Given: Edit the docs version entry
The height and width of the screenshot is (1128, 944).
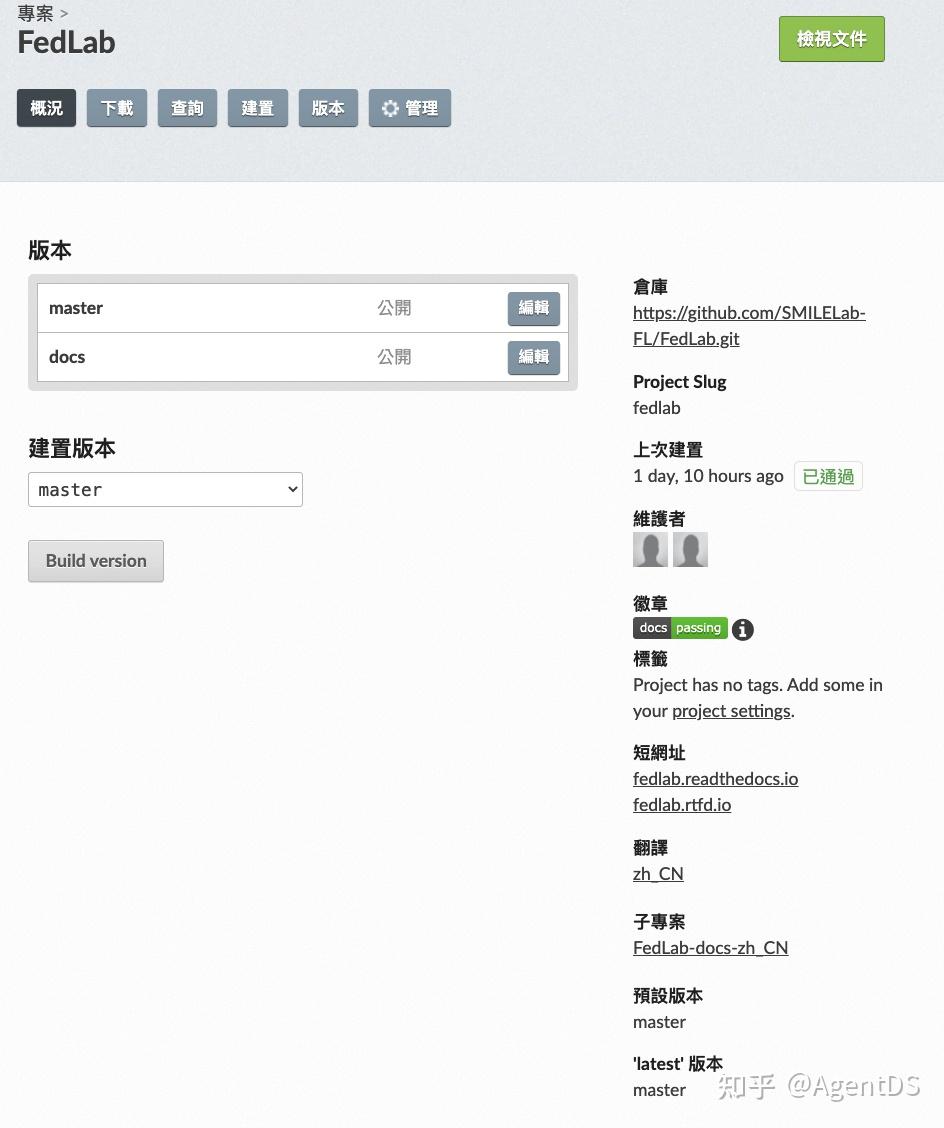Looking at the screenshot, I should click(x=533, y=357).
